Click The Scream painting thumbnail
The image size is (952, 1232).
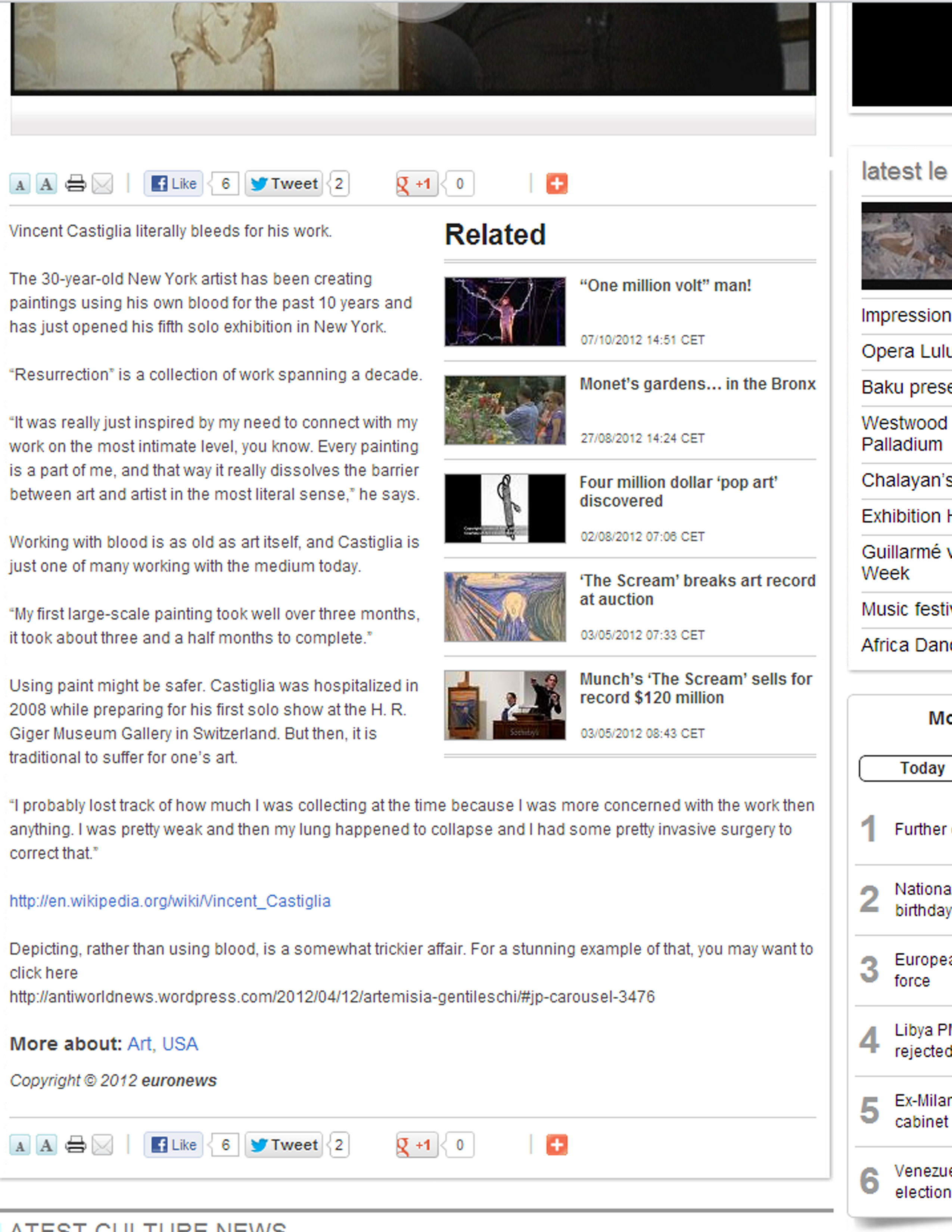pos(505,607)
